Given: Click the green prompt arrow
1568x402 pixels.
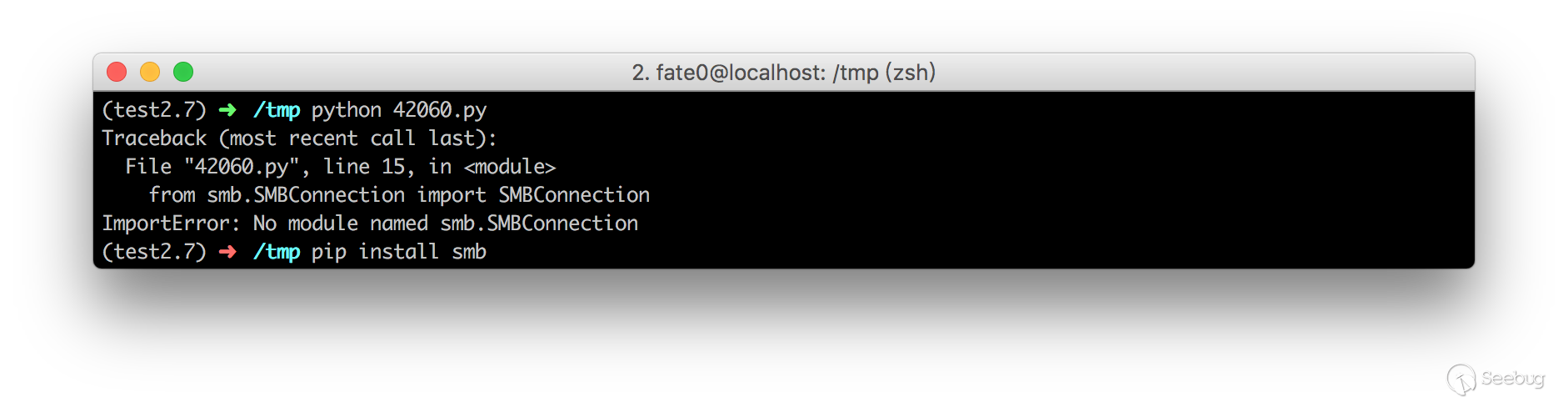Looking at the screenshot, I should coord(227,110).
